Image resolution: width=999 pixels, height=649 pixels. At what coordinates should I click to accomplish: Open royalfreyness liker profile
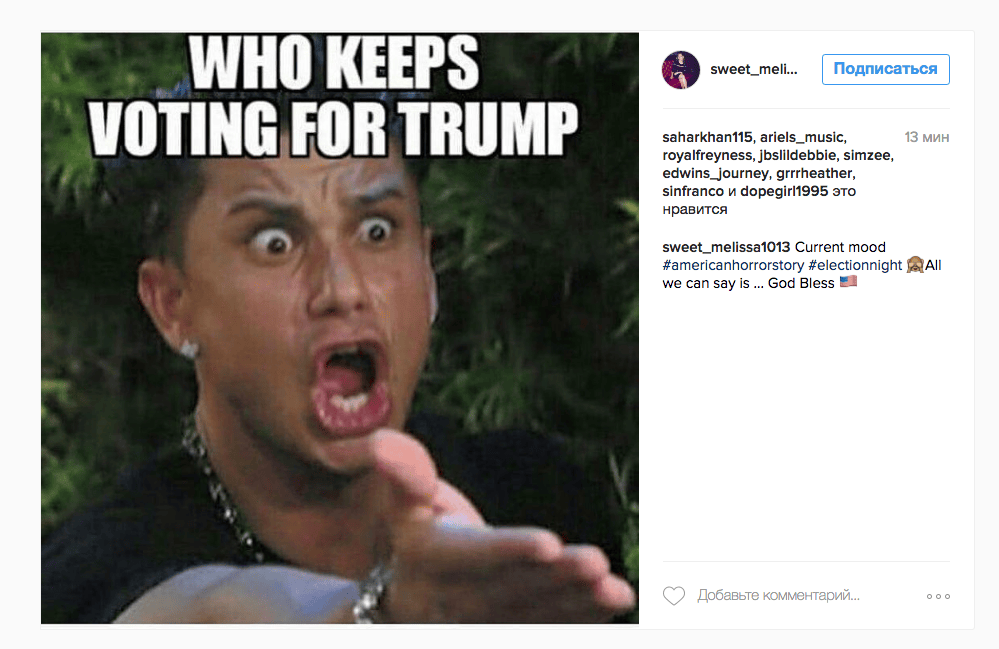[x=707, y=155]
